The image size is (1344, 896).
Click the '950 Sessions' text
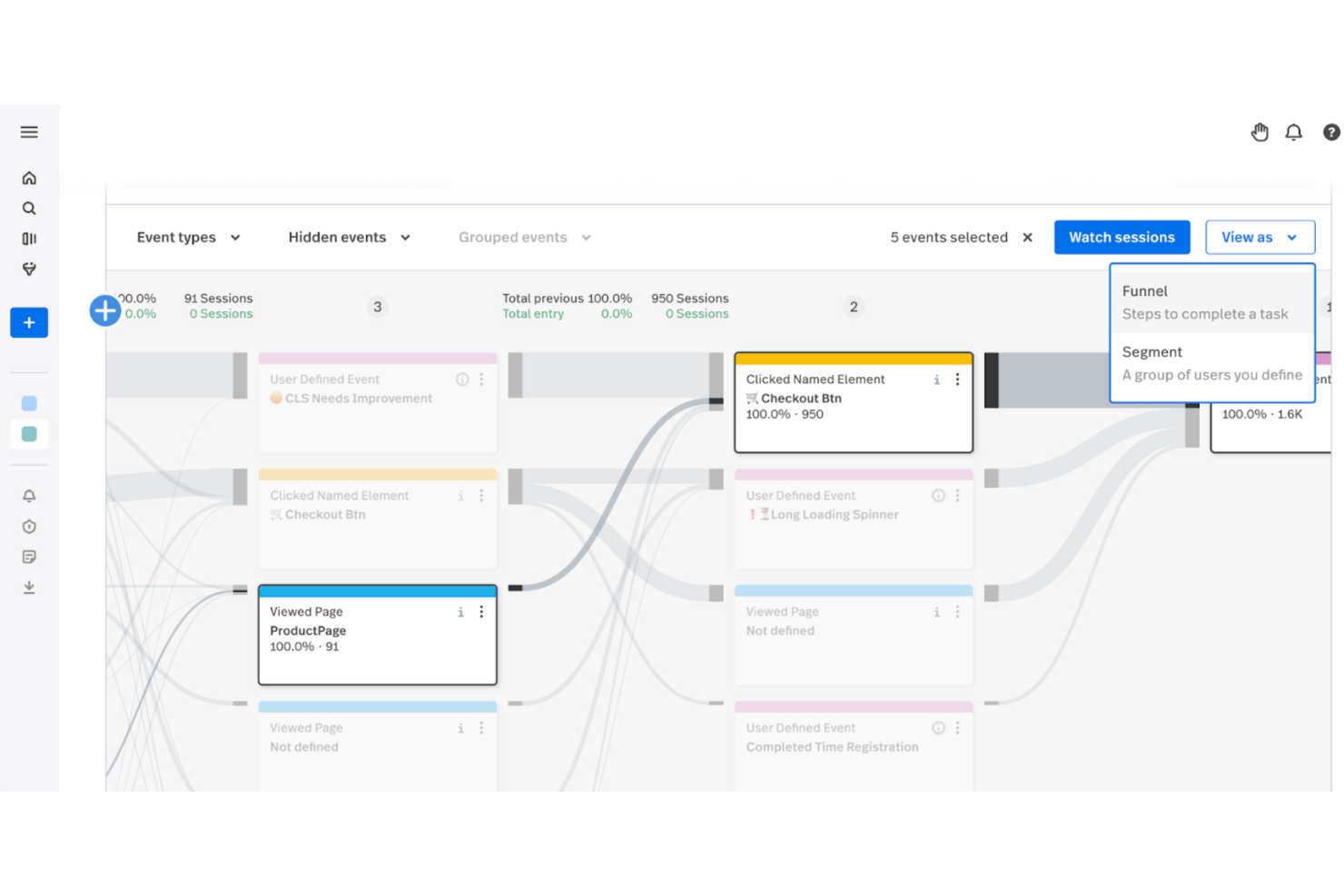point(689,299)
